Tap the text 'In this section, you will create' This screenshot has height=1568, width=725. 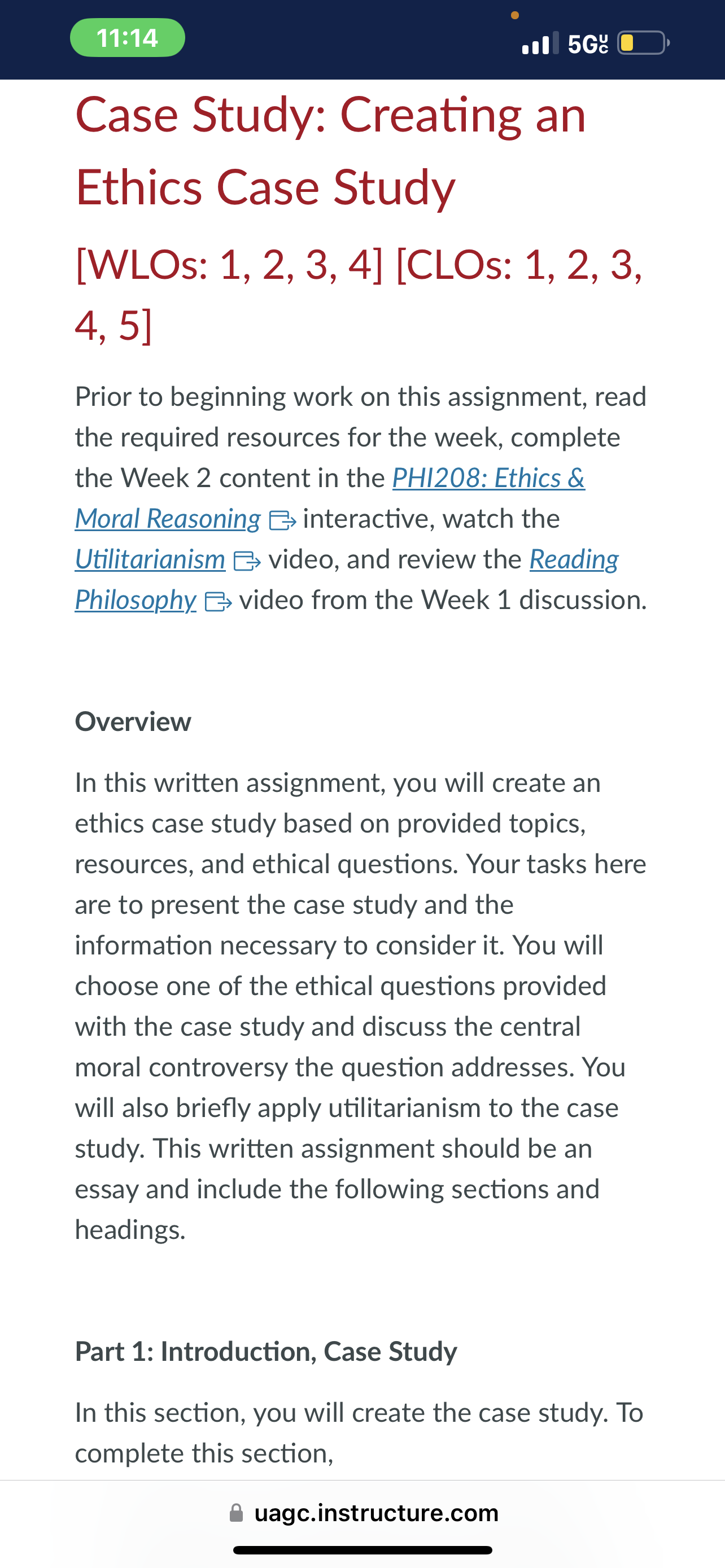point(359,1433)
